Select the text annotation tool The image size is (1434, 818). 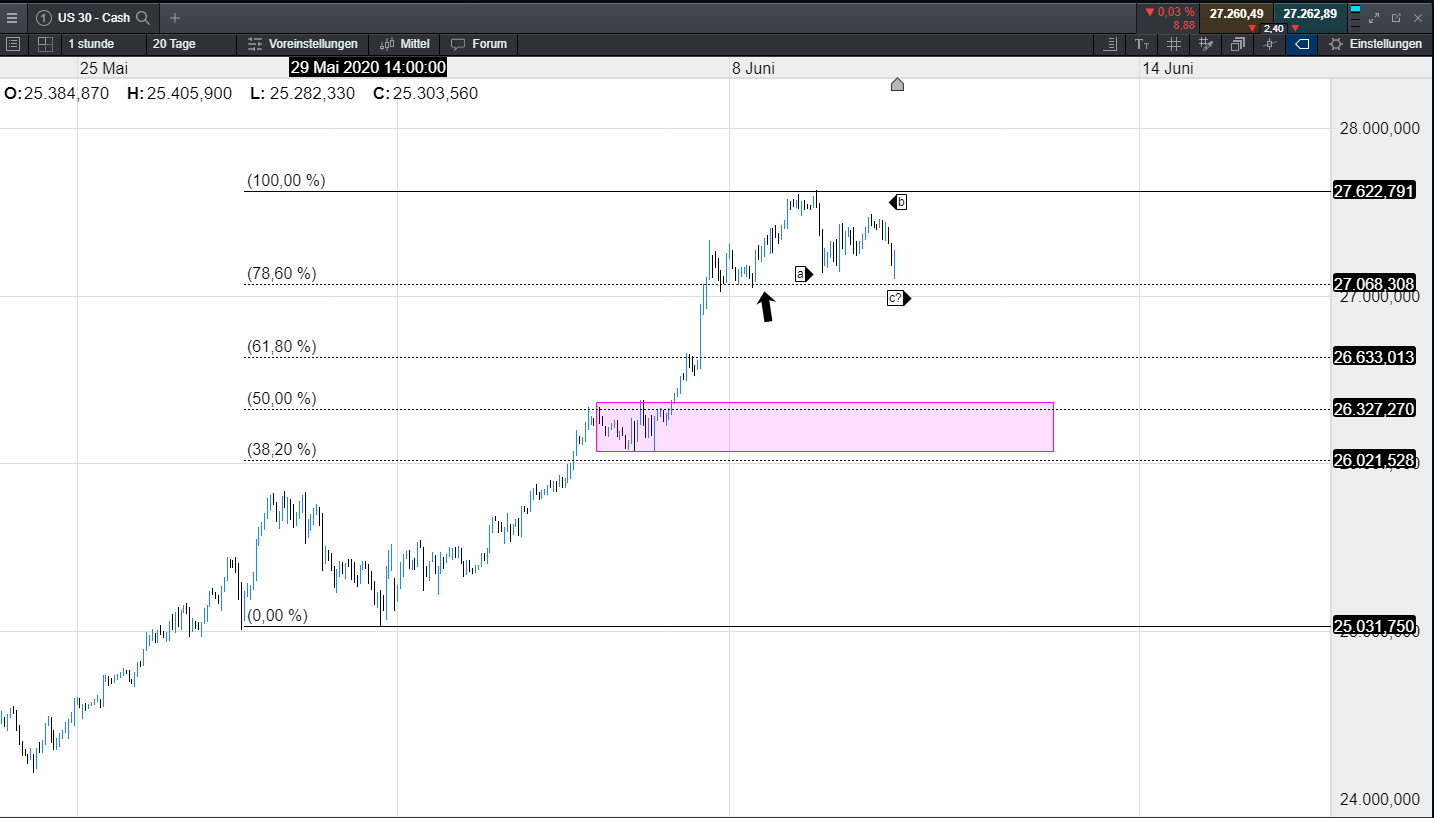coord(1142,44)
